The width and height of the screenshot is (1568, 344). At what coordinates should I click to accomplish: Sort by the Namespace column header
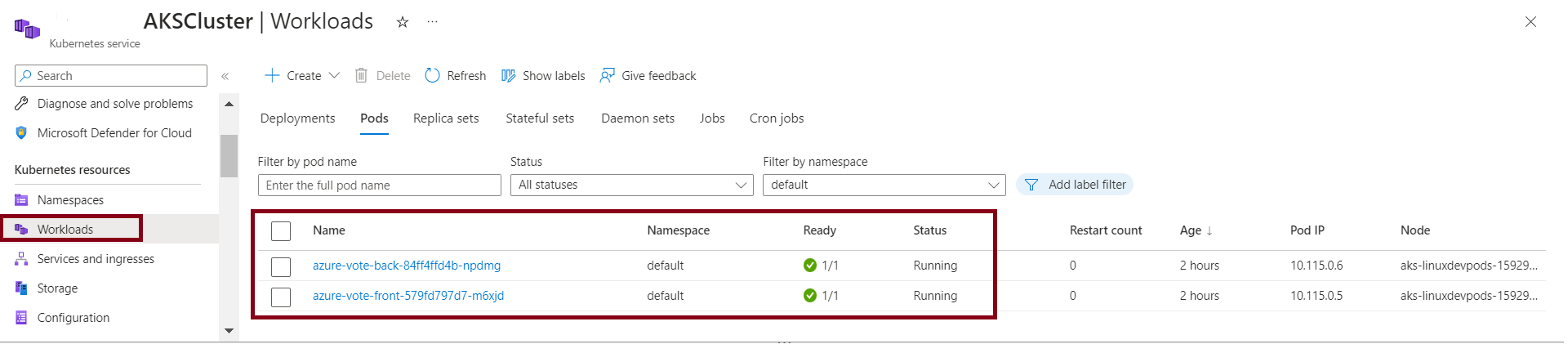pos(678,230)
